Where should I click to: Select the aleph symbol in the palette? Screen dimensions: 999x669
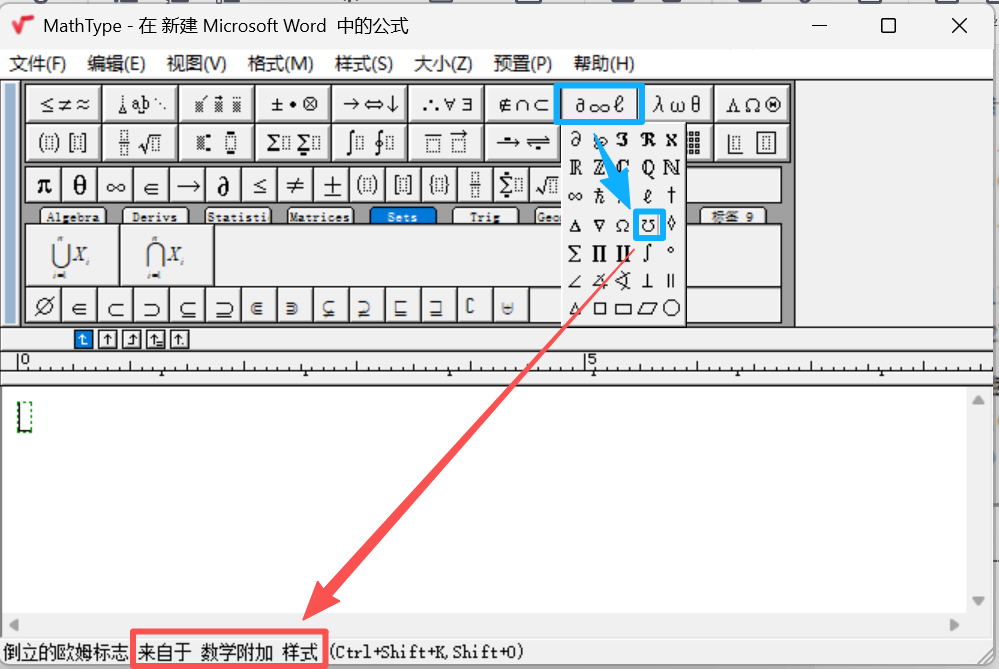(x=671, y=140)
